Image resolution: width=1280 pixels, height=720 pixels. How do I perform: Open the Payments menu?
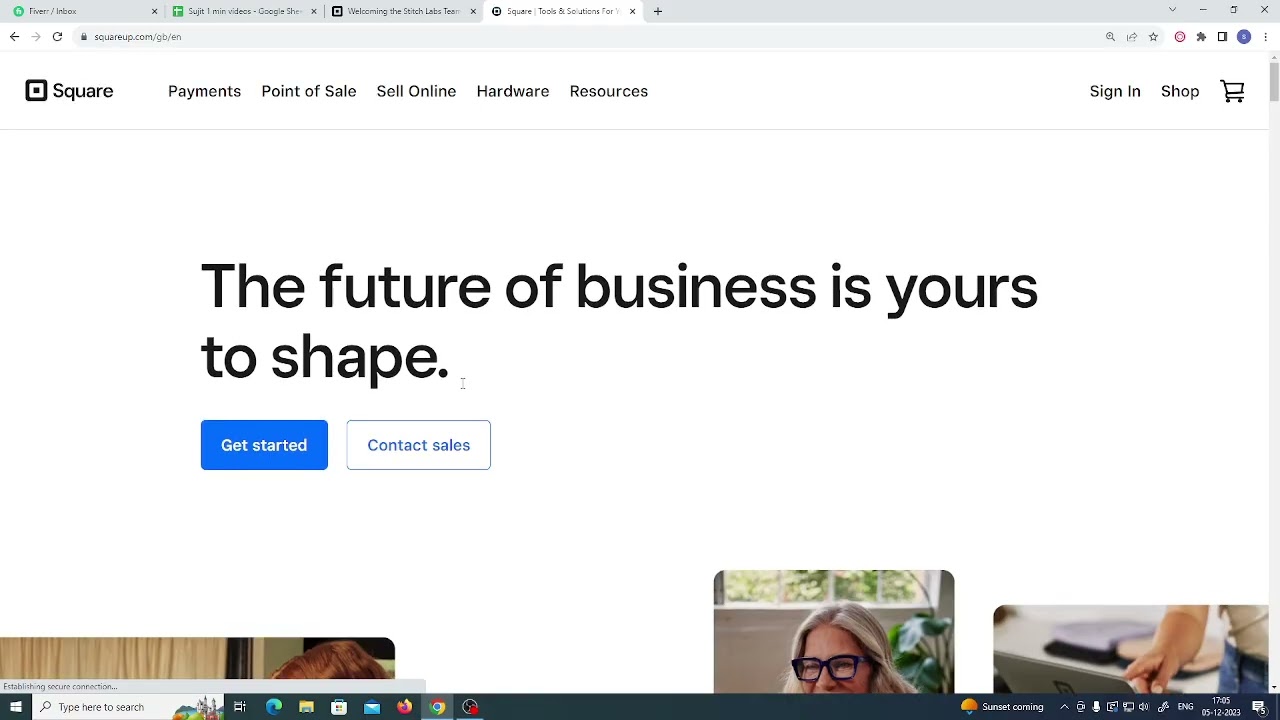[204, 91]
